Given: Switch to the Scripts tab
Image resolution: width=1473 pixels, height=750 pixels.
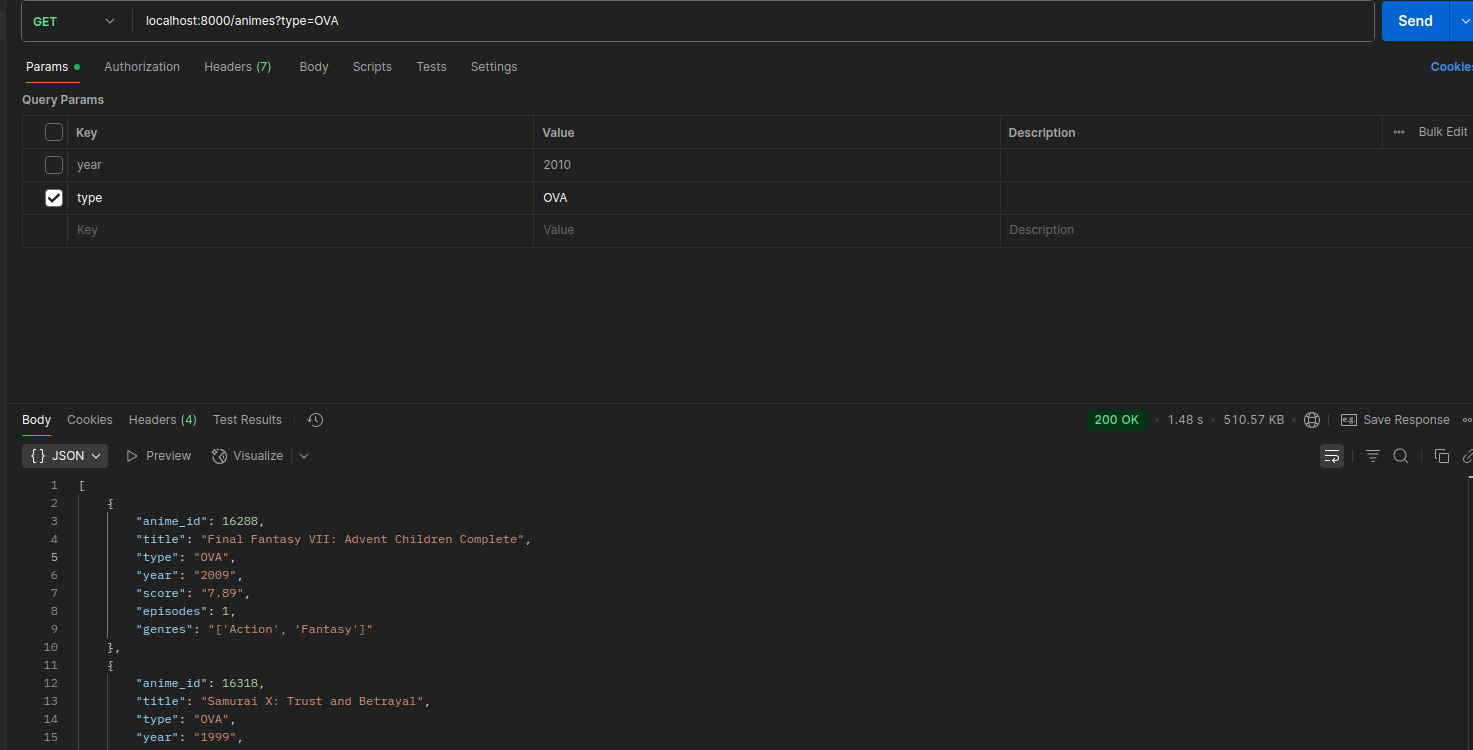Looking at the screenshot, I should 372,67.
